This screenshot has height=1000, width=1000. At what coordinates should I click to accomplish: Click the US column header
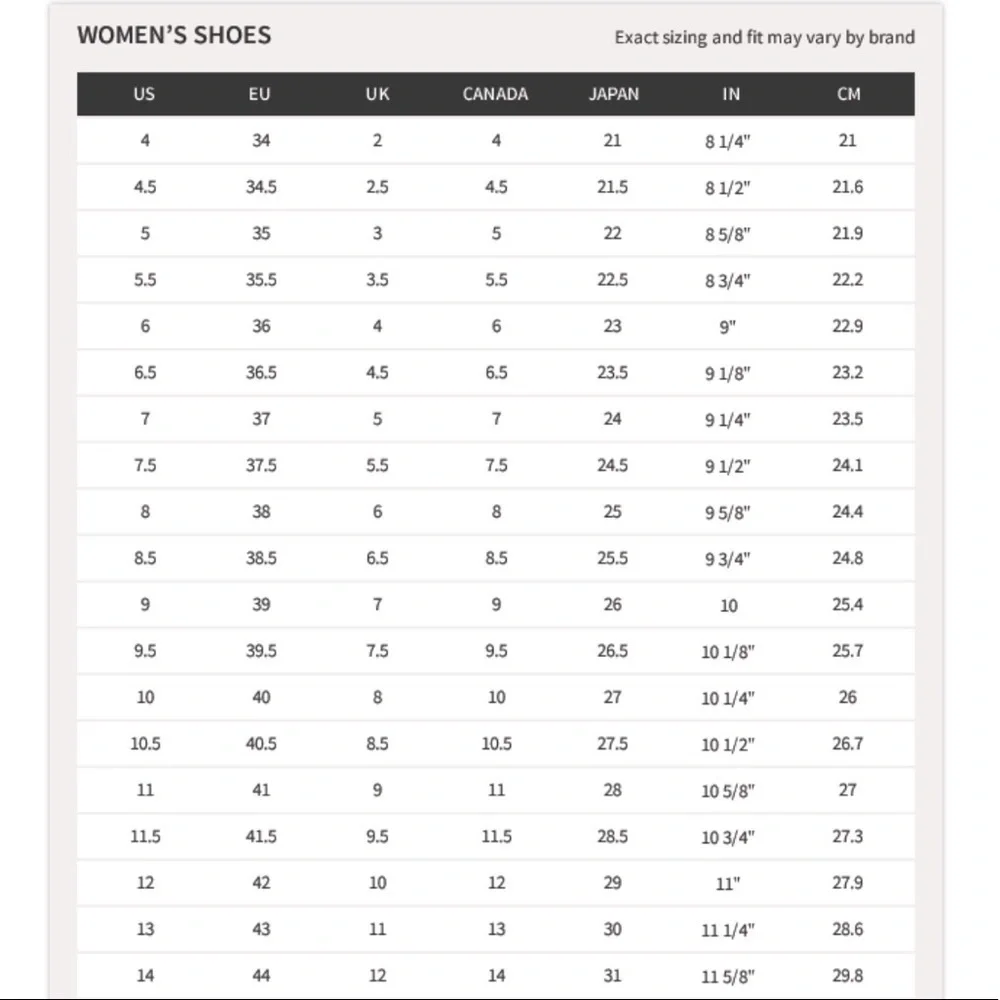(144, 94)
